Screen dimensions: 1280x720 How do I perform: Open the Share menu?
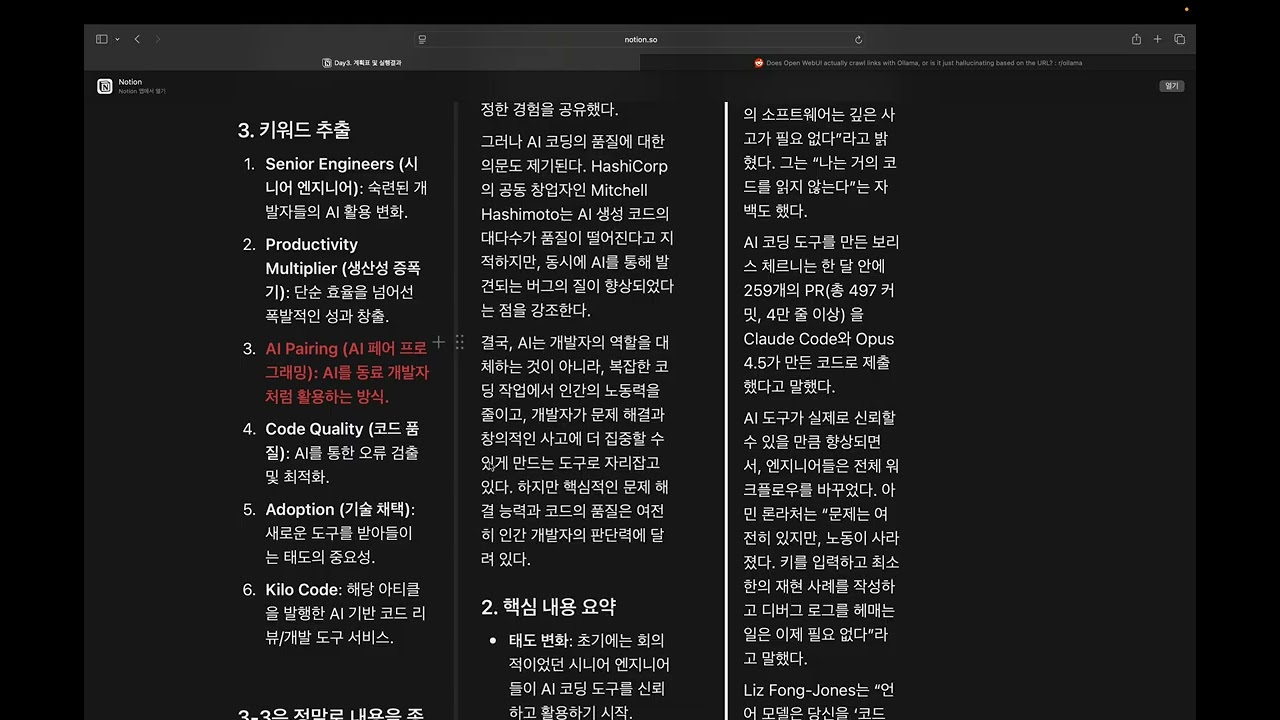(x=1136, y=39)
